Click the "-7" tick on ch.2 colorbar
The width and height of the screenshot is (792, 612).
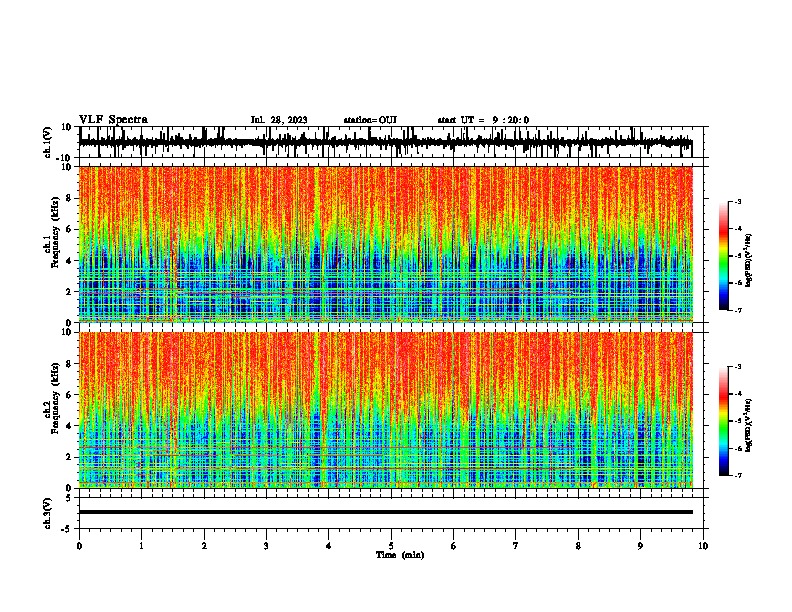tap(738, 475)
